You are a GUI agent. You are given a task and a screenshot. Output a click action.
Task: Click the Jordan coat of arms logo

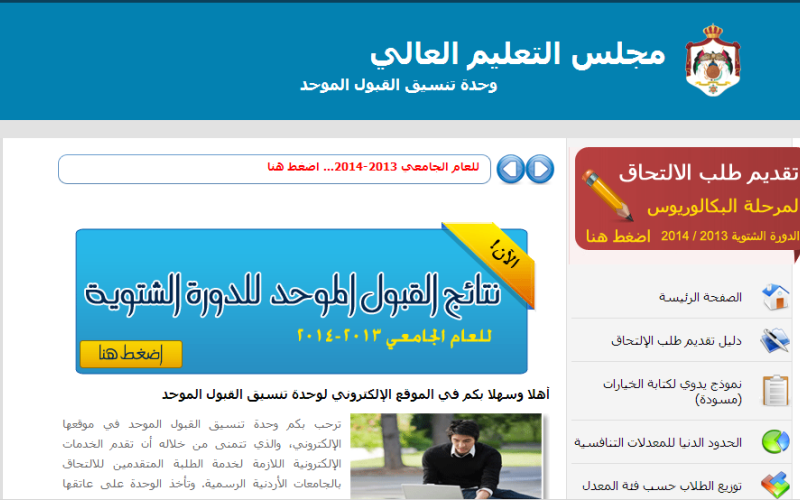[713, 60]
